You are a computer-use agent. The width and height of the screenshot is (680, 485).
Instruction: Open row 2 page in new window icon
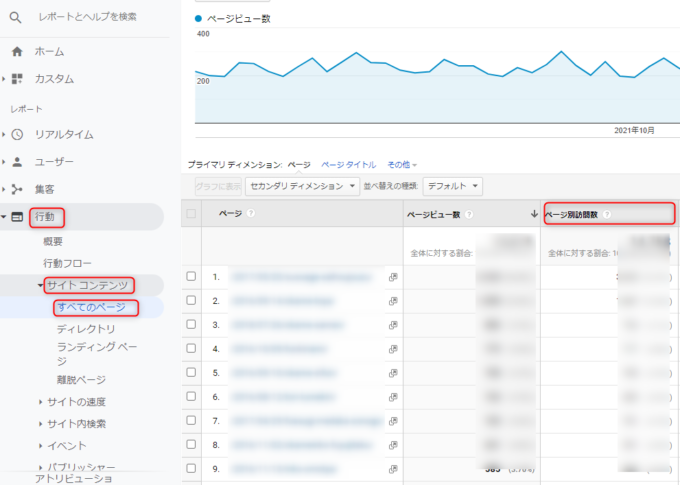[x=393, y=301]
